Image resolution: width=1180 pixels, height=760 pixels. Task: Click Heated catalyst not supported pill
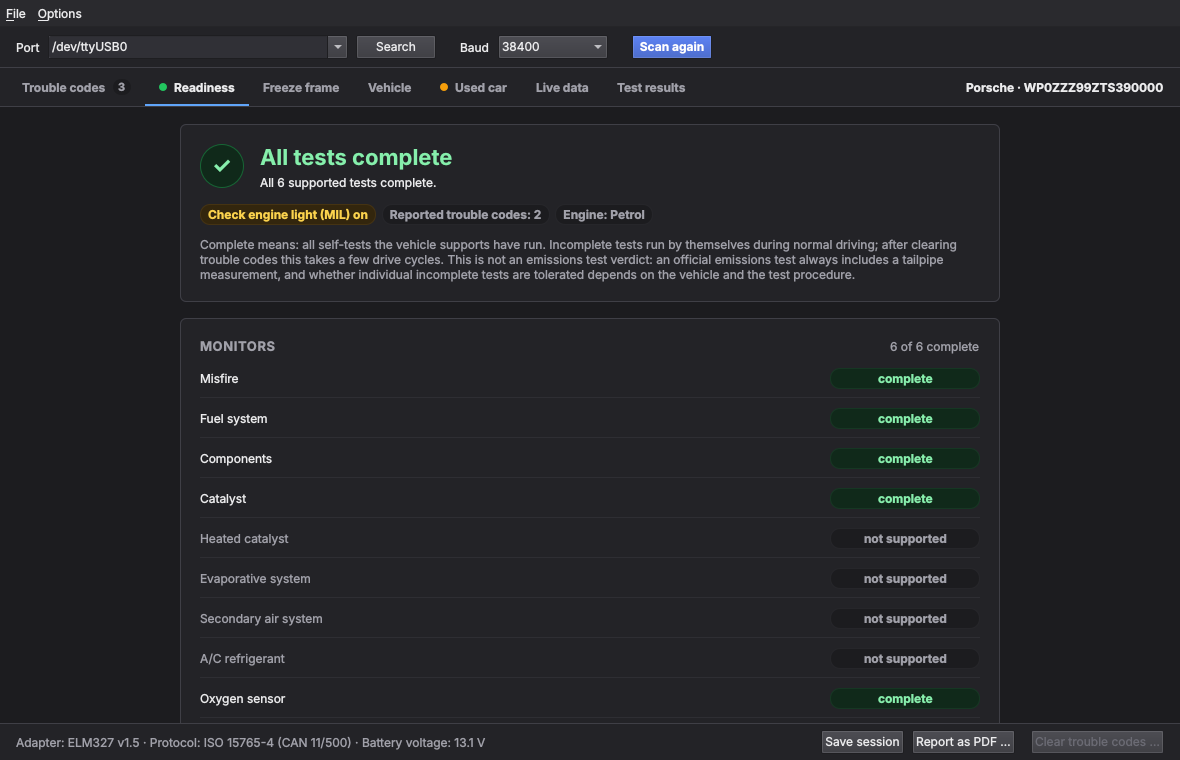click(x=905, y=539)
